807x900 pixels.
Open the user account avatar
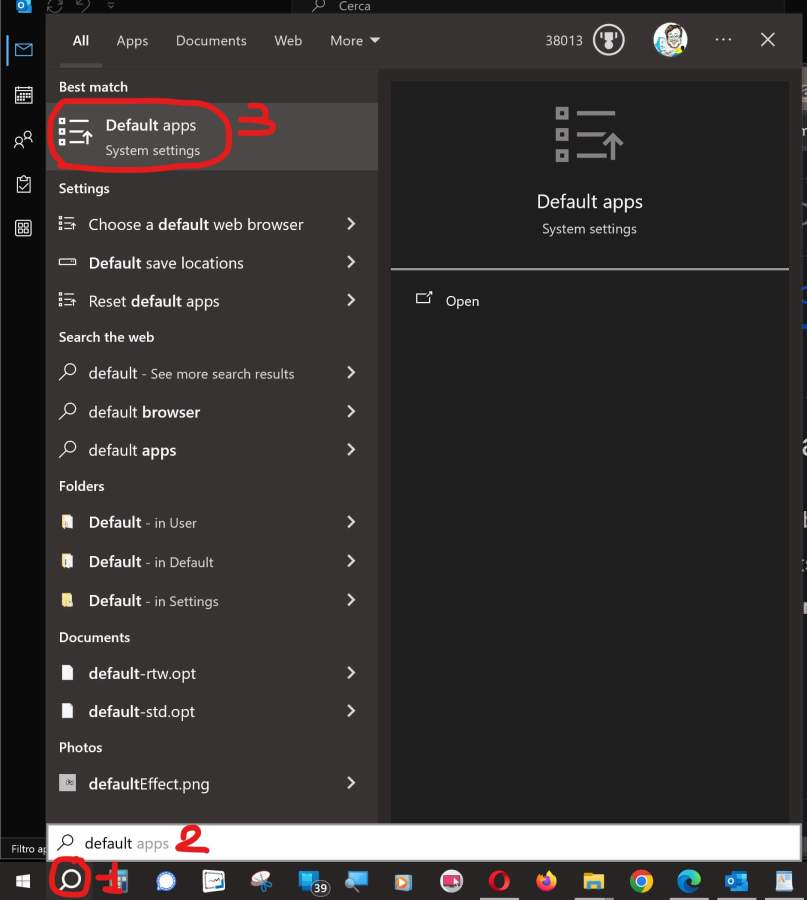670,40
